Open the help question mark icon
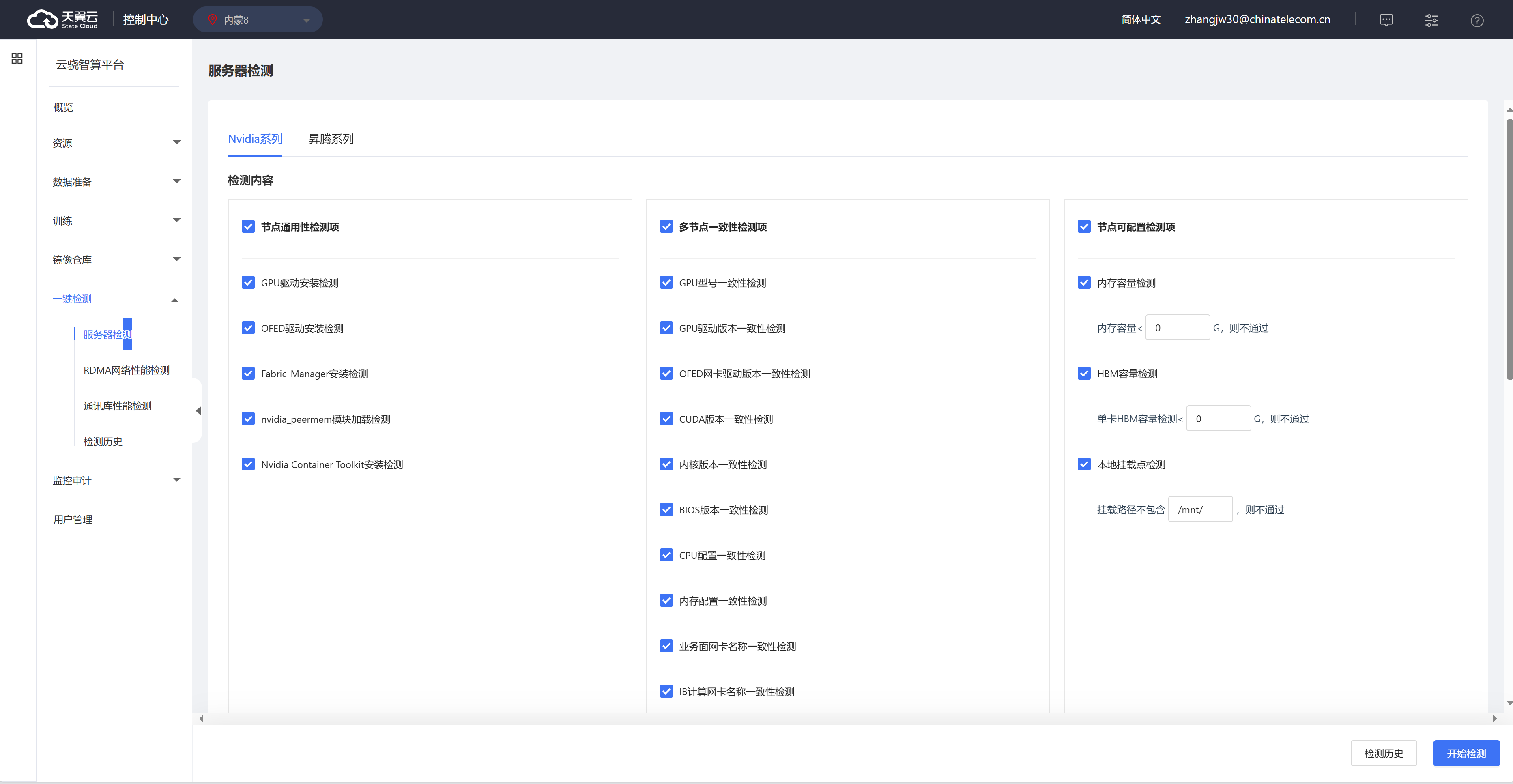This screenshot has width=1513, height=784. click(x=1476, y=20)
